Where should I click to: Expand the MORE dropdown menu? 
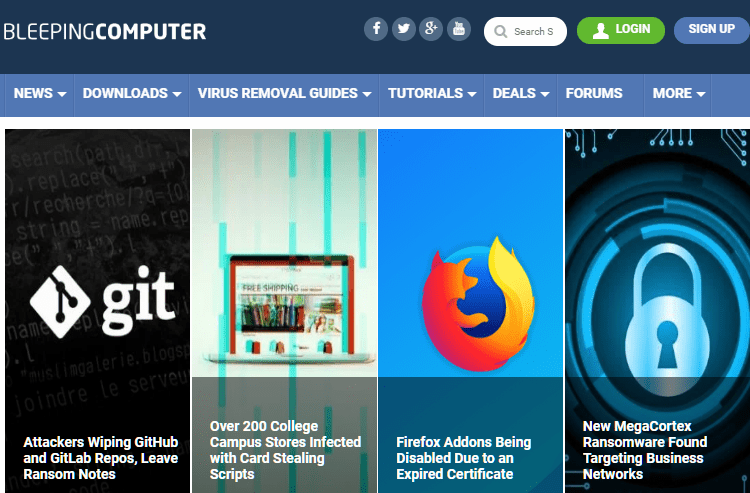(678, 95)
